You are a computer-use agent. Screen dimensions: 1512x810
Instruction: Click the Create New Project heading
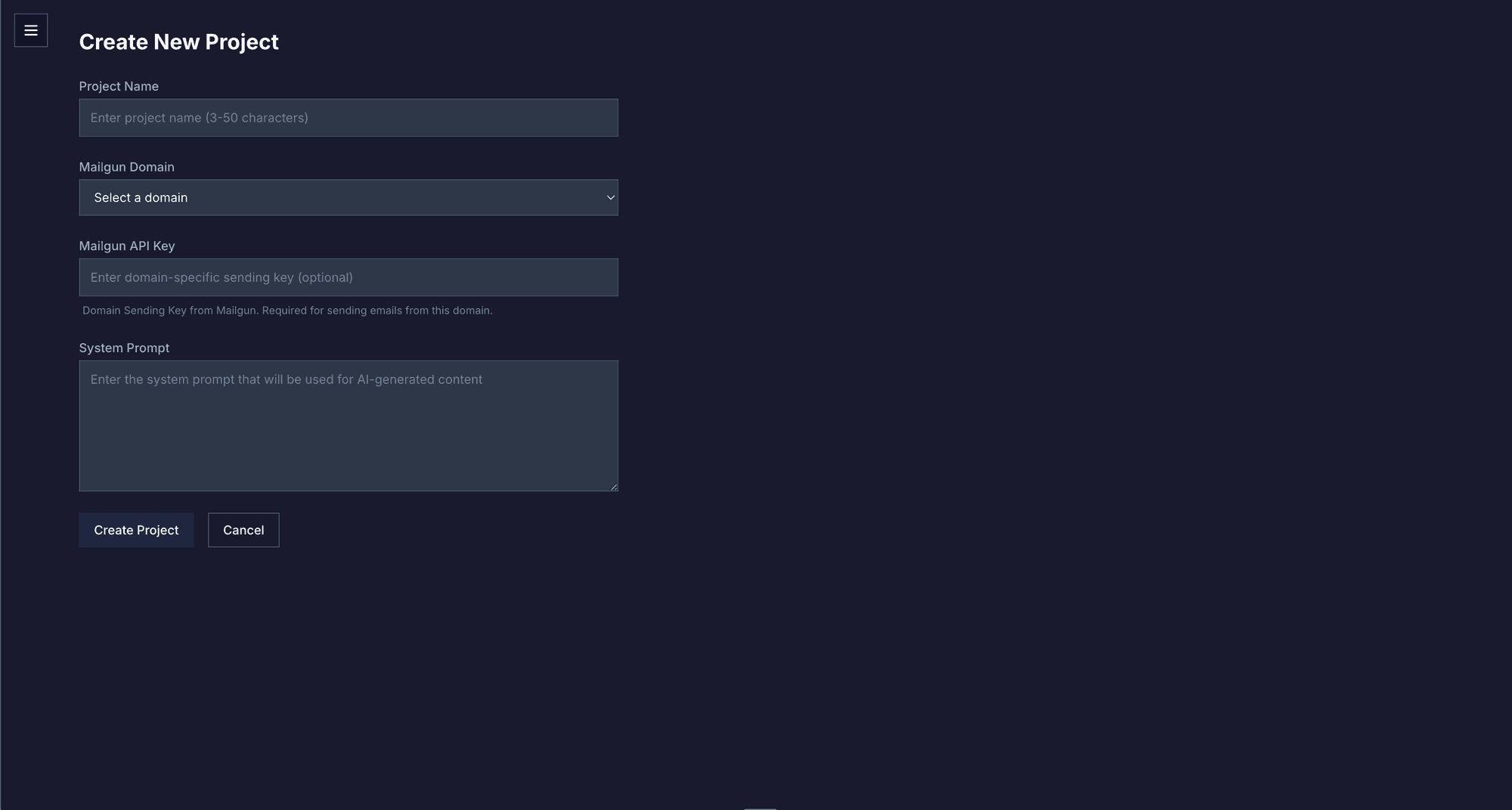tap(178, 42)
